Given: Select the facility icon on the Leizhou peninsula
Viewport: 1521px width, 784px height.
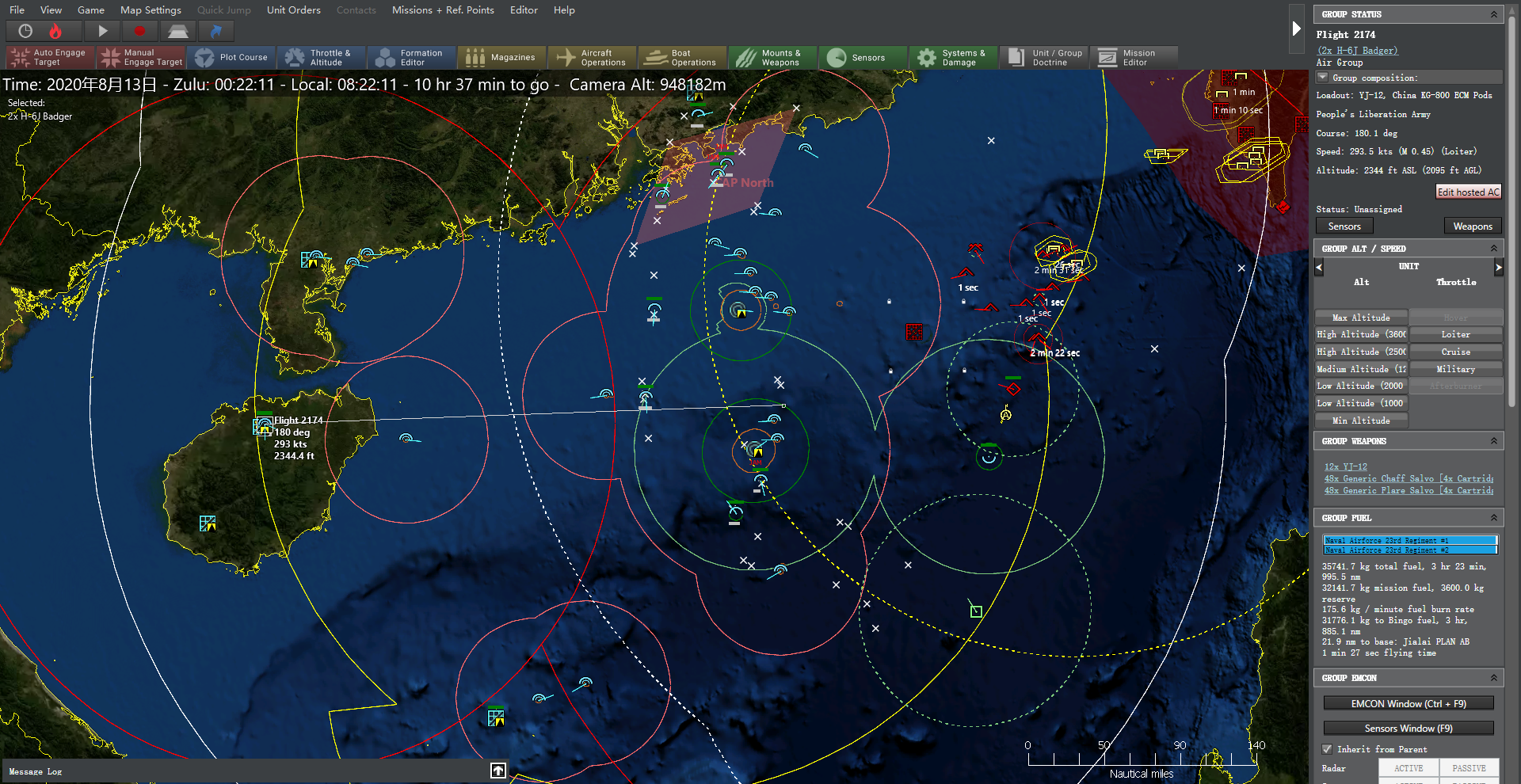Looking at the screenshot, I should [310, 259].
